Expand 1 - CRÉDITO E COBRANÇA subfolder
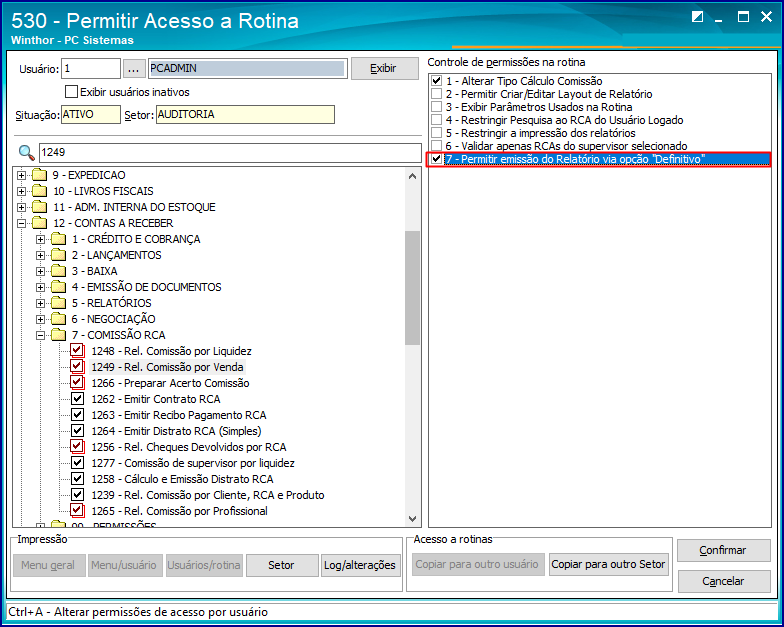This screenshot has width=784, height=627. click(x=40, y=240)
